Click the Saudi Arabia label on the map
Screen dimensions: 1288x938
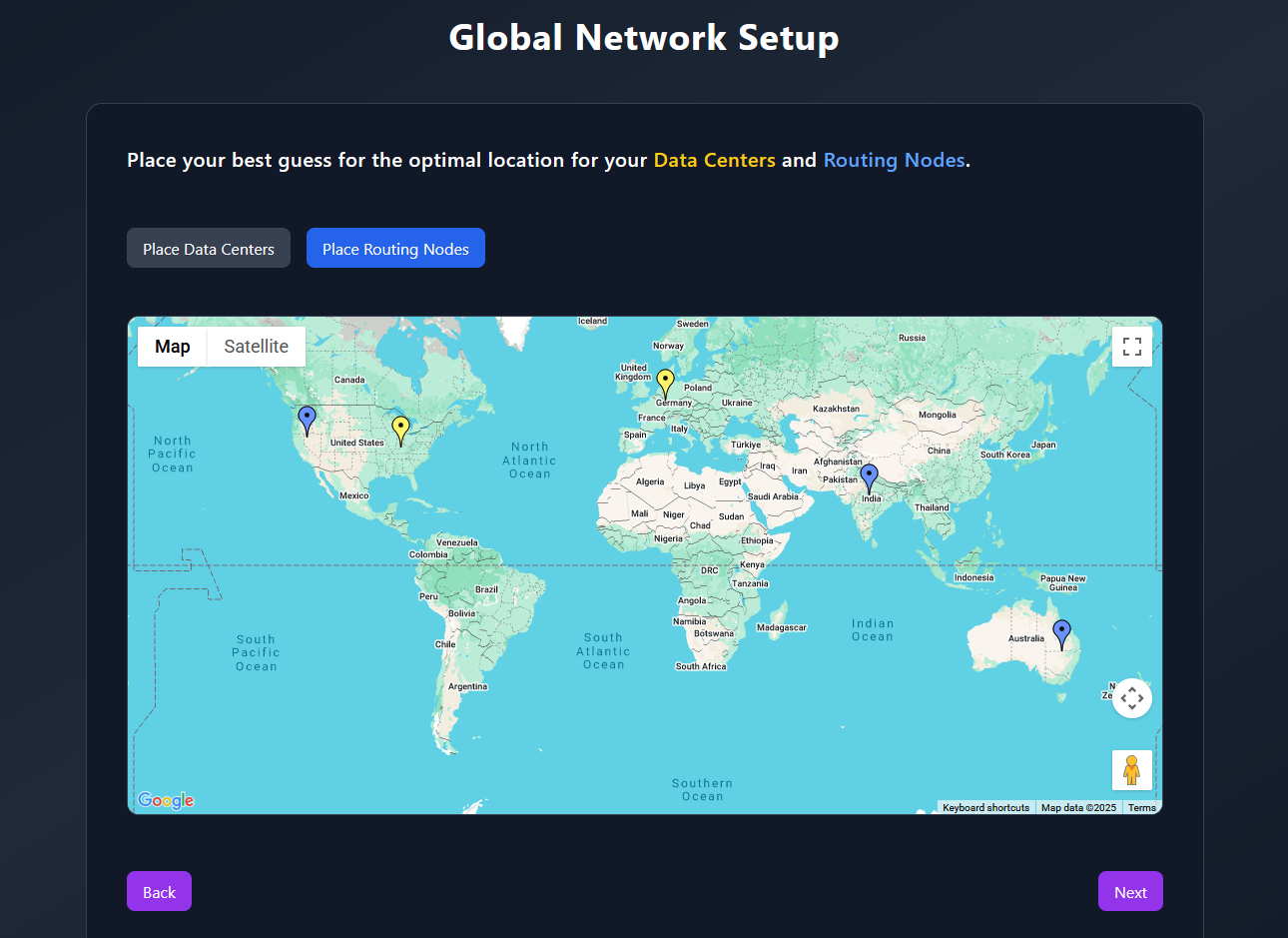point(773,496)
